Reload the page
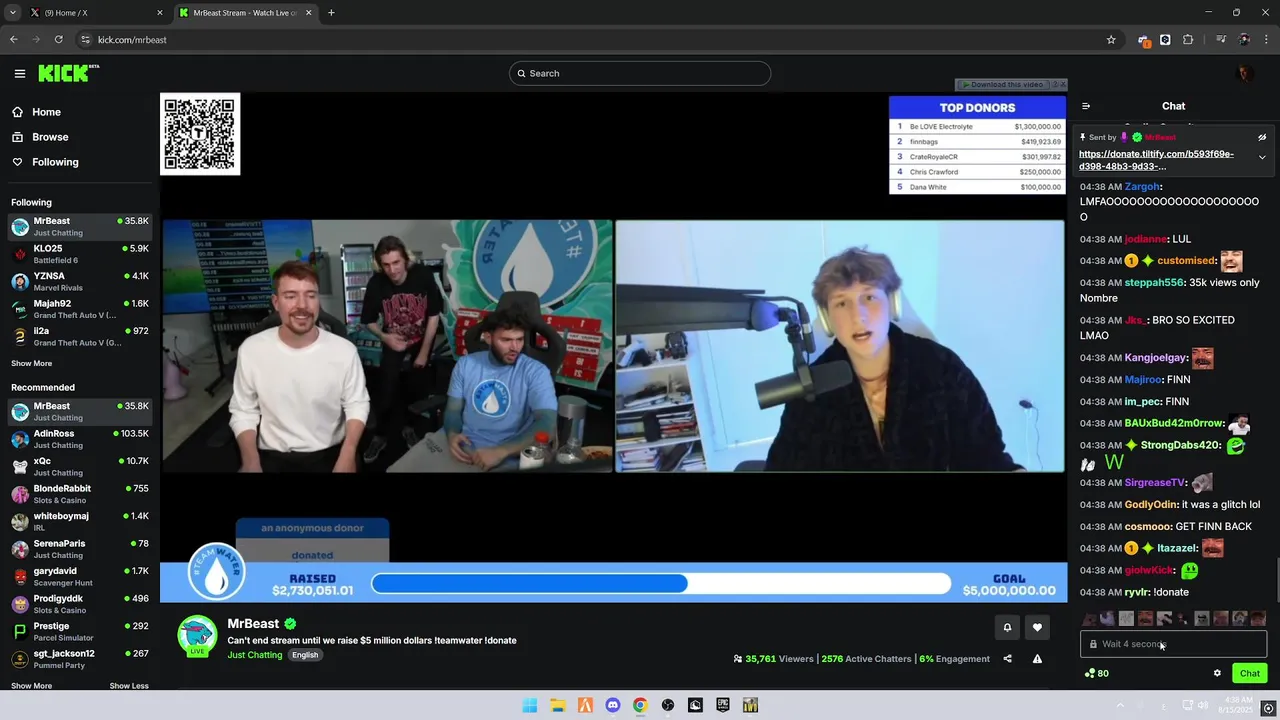 [x=59, y=40]
